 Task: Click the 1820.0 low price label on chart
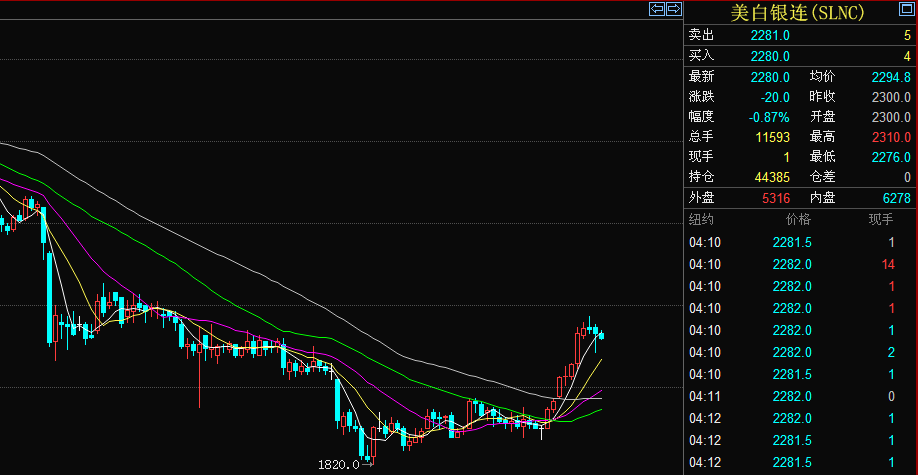pos(338,465)
